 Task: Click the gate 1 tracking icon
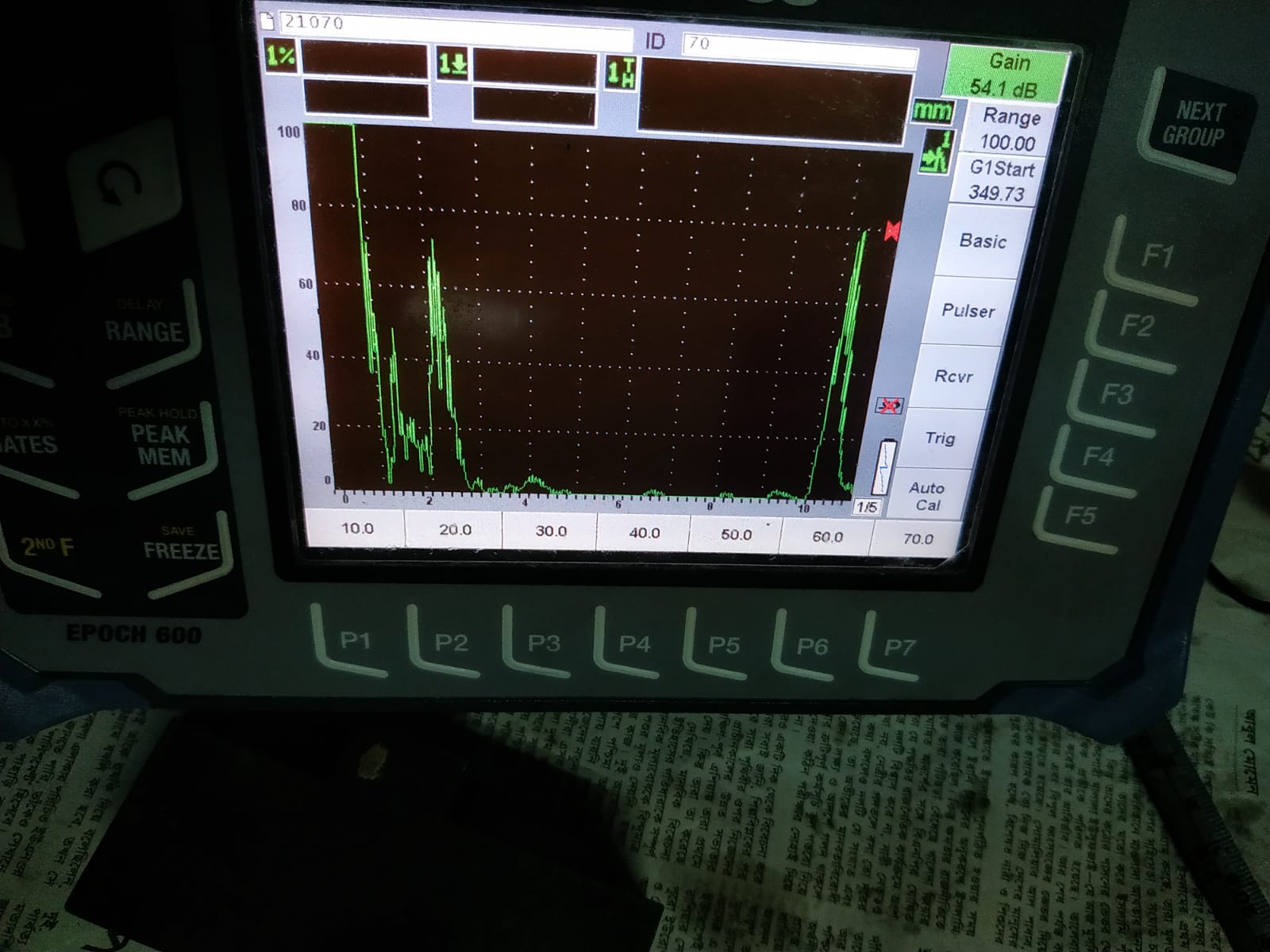click(934, 154)
